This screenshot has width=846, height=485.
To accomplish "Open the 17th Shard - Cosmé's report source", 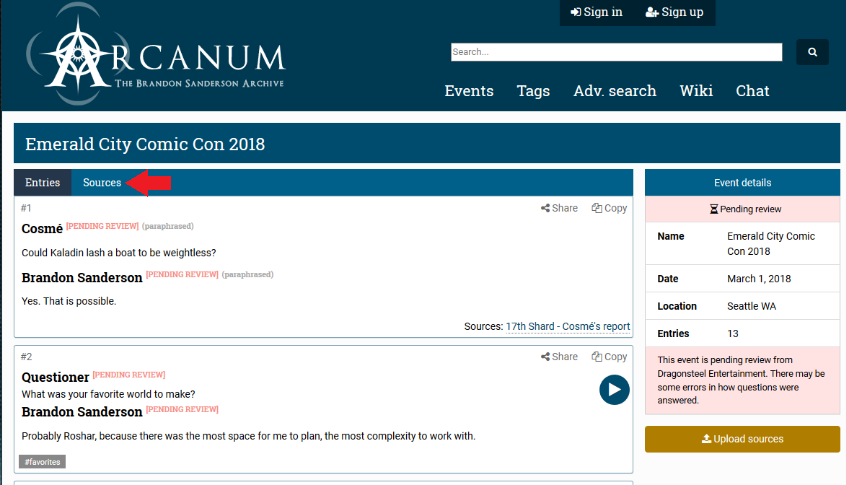I will (568, 326).
